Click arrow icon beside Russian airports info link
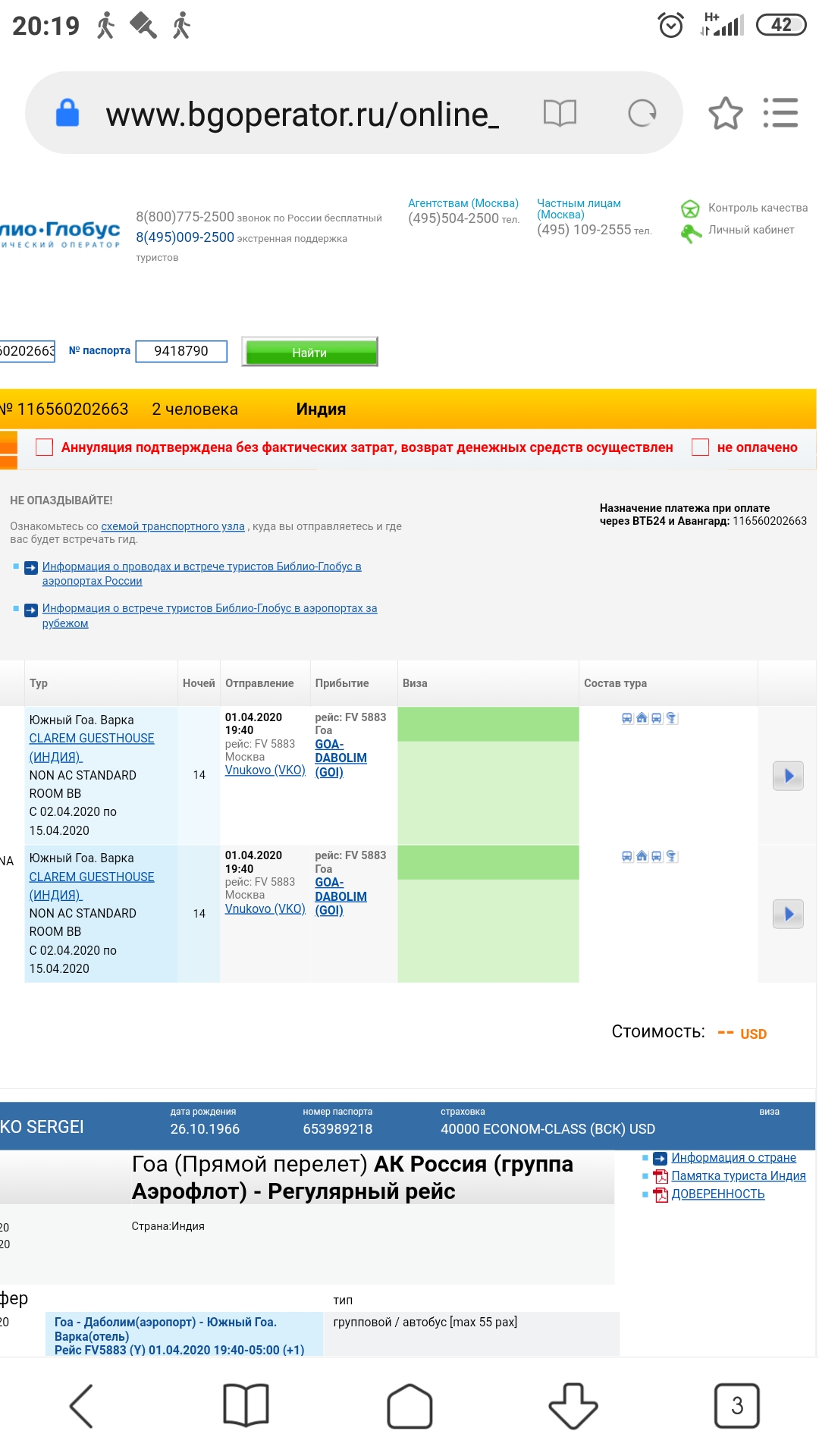This screenshot has width=819, height=1456. [31, 567]
